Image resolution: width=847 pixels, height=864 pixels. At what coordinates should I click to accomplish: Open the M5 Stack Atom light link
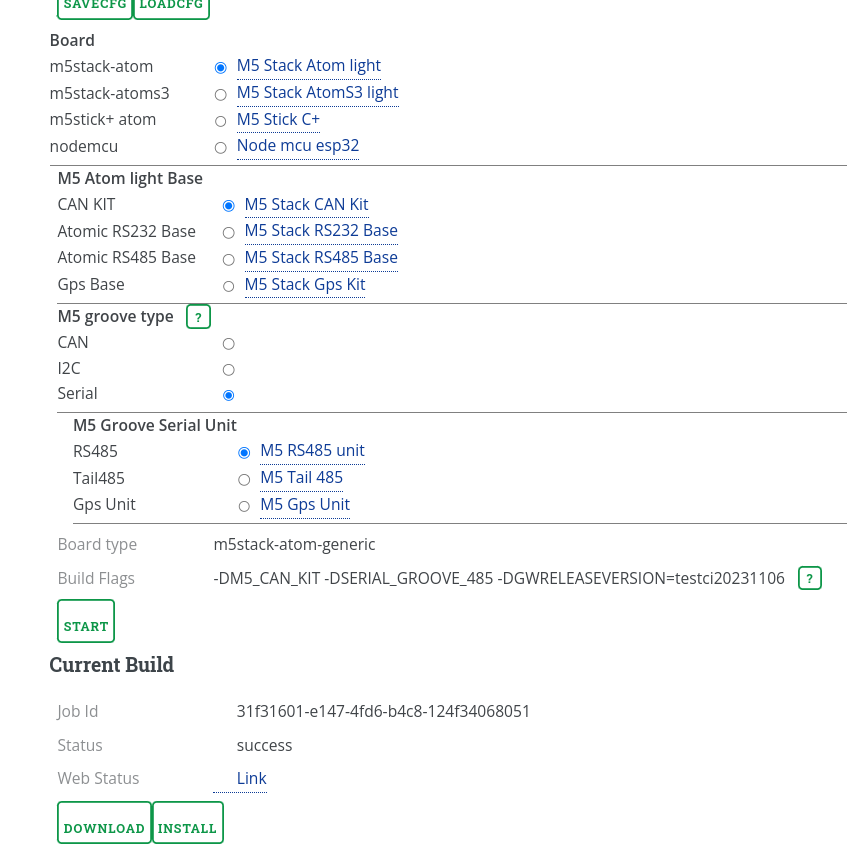tap(308, 65)
